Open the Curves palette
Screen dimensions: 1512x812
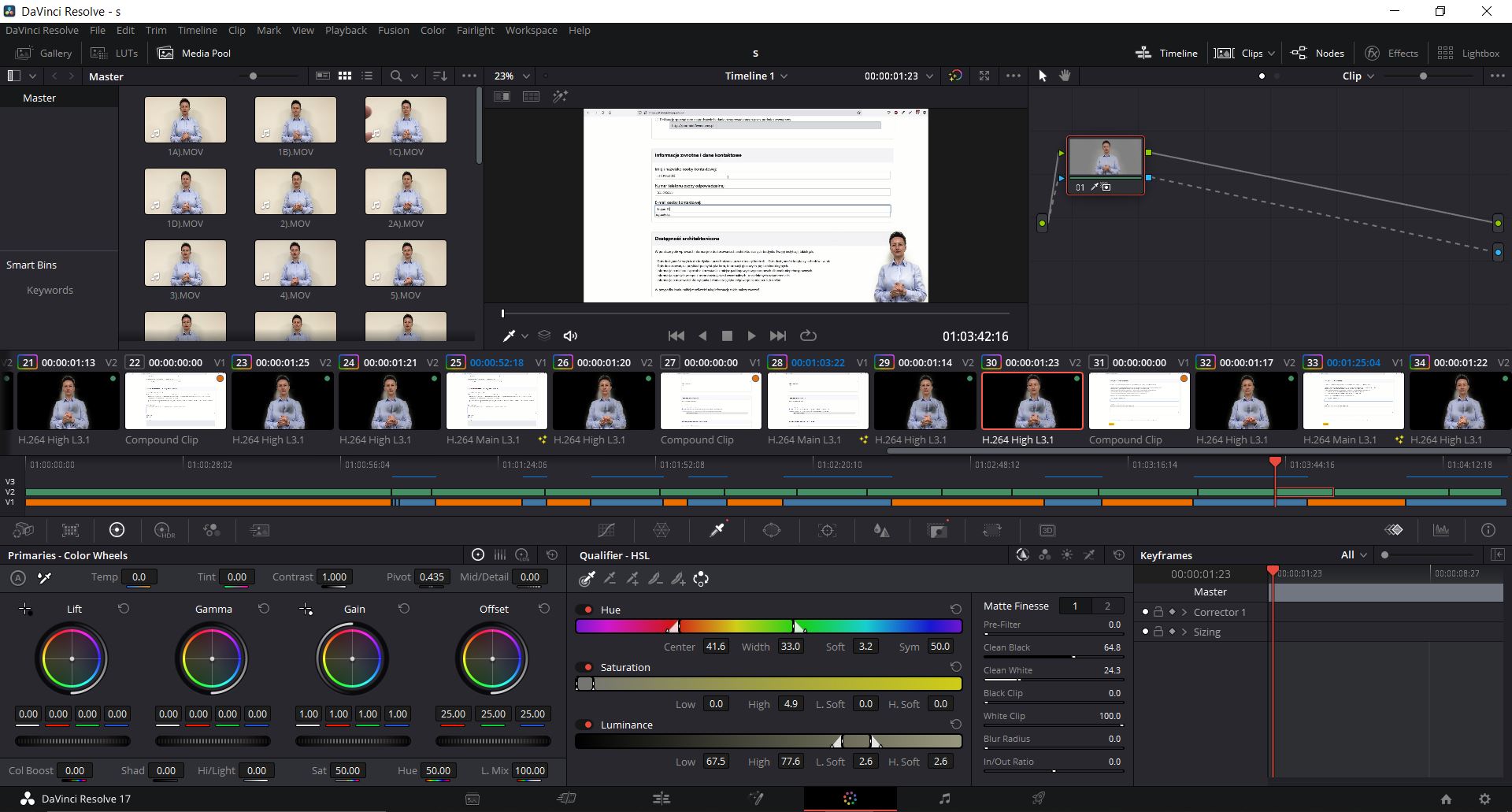(606, 530)
